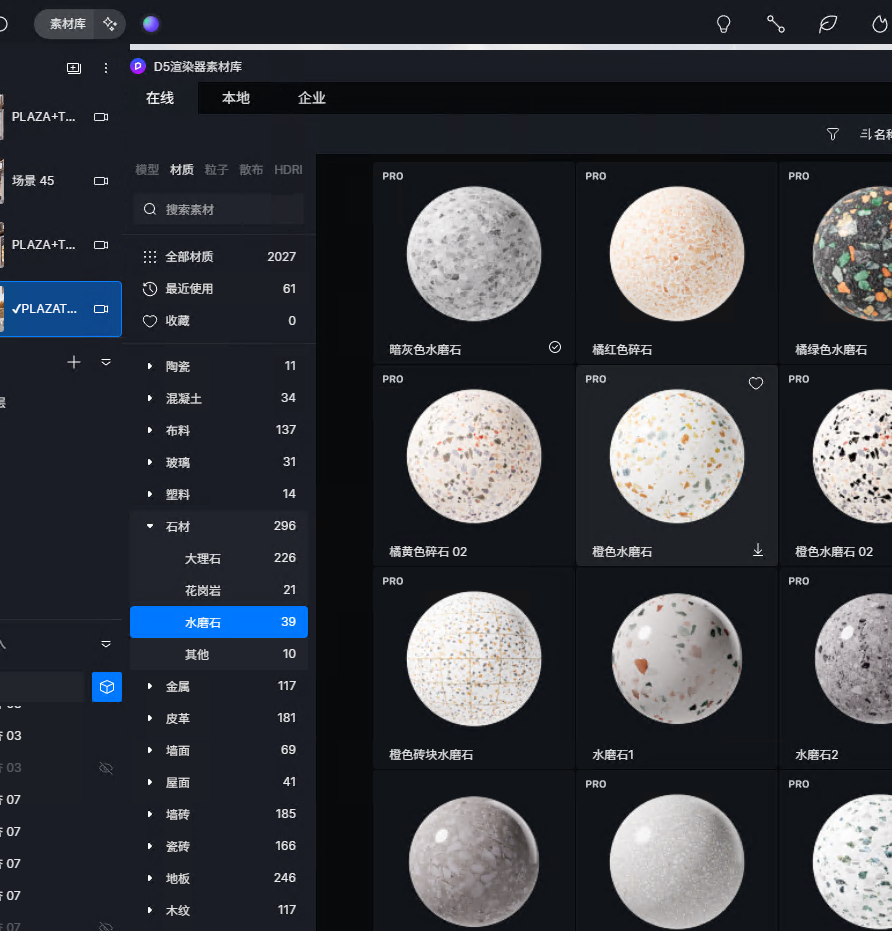Click the leaf vegetation tool icon
Screen dimensions: 892x931
(828, 24)
